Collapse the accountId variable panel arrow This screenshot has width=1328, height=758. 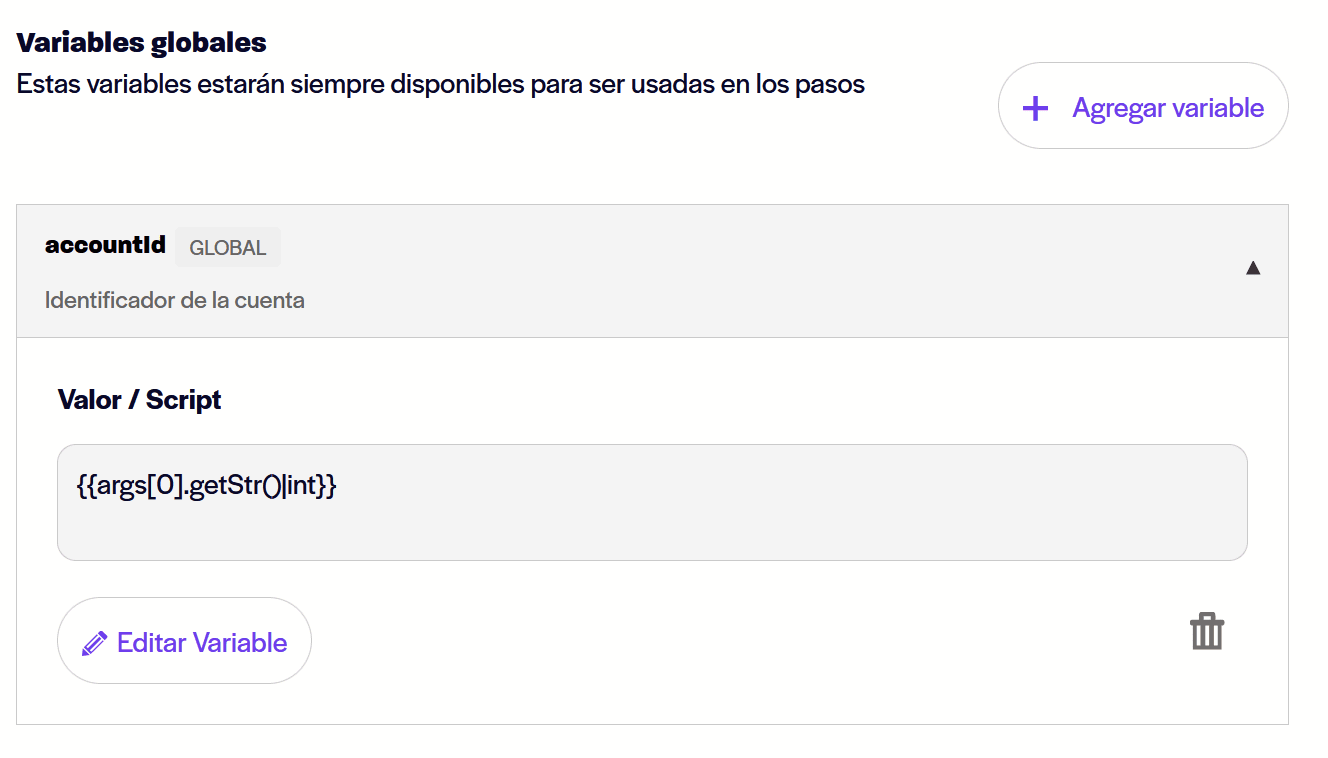(1253, 268)
